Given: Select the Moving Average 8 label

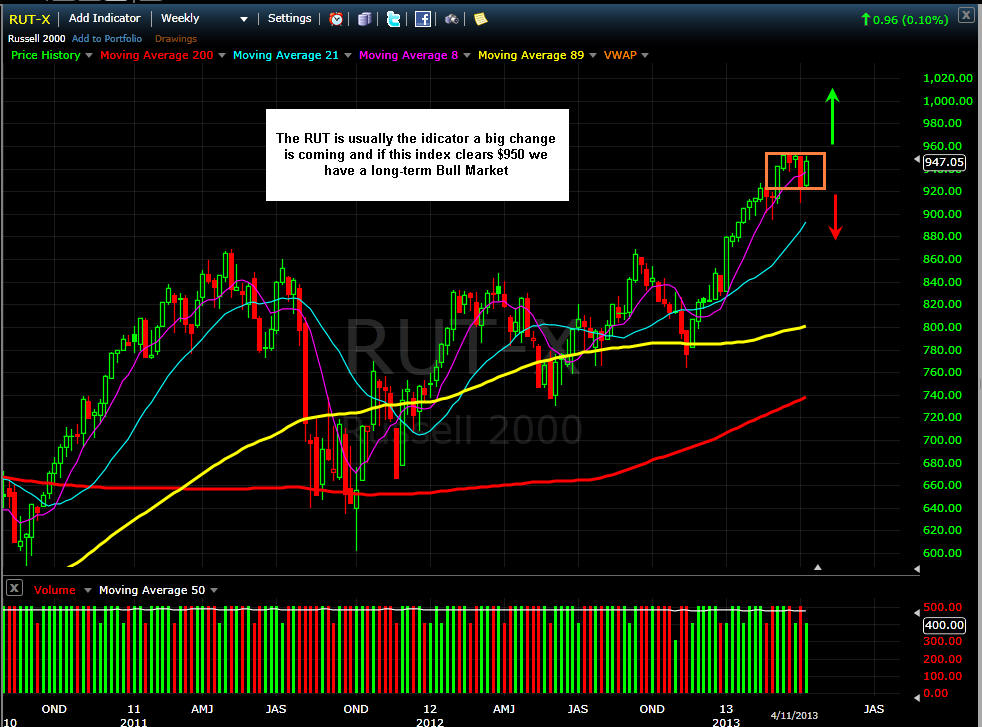Looking at the screenshot, I should click(x=408, y=55).
